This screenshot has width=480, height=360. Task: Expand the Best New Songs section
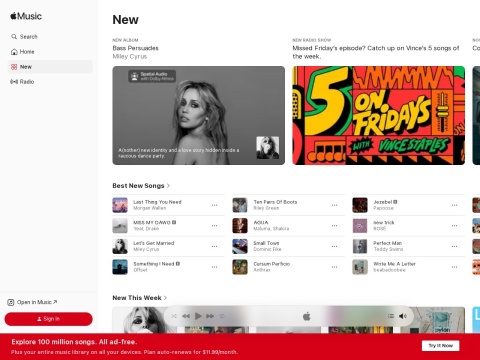click(141, 186)
